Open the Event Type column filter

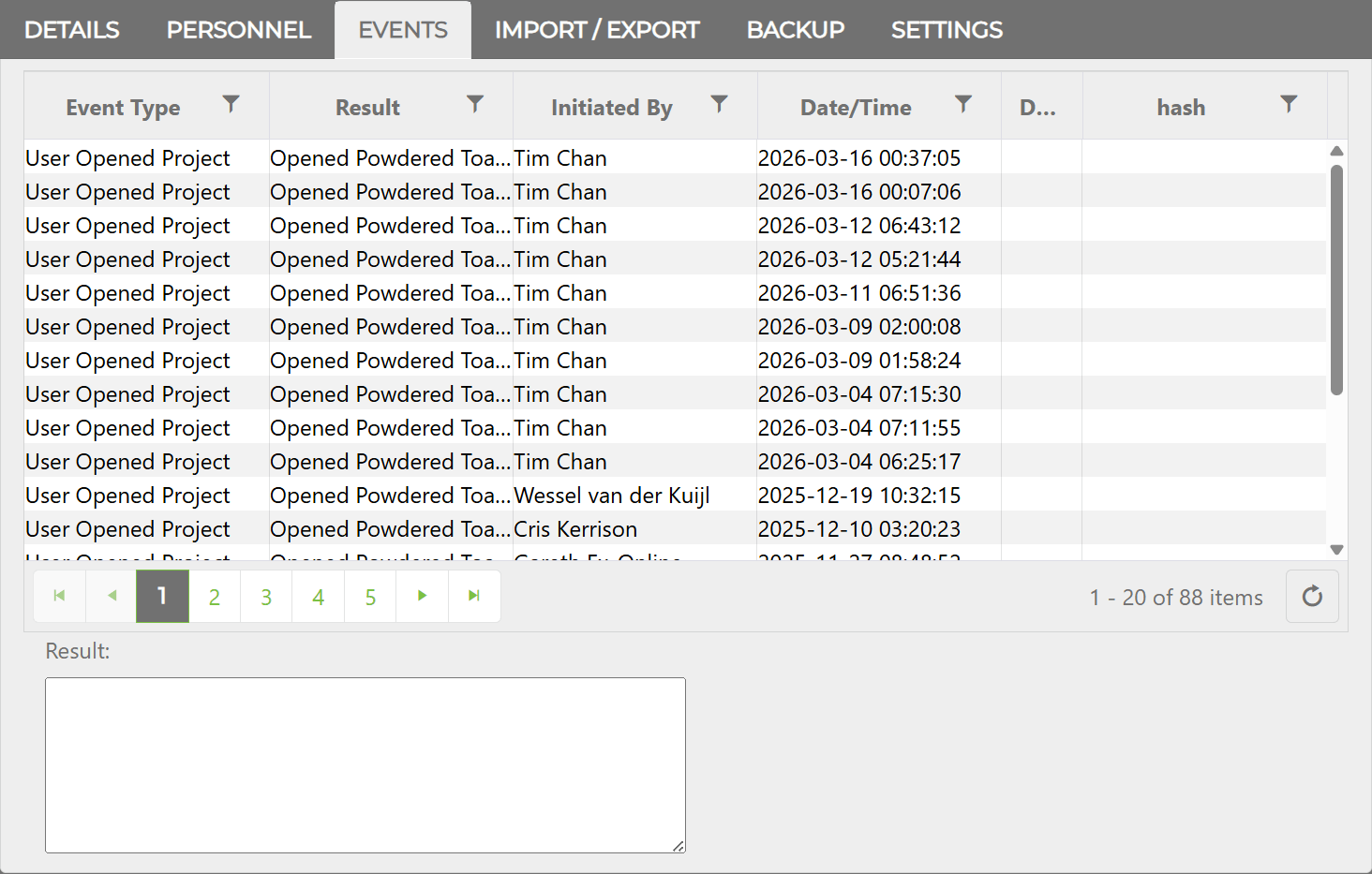(x=231, y=104)
